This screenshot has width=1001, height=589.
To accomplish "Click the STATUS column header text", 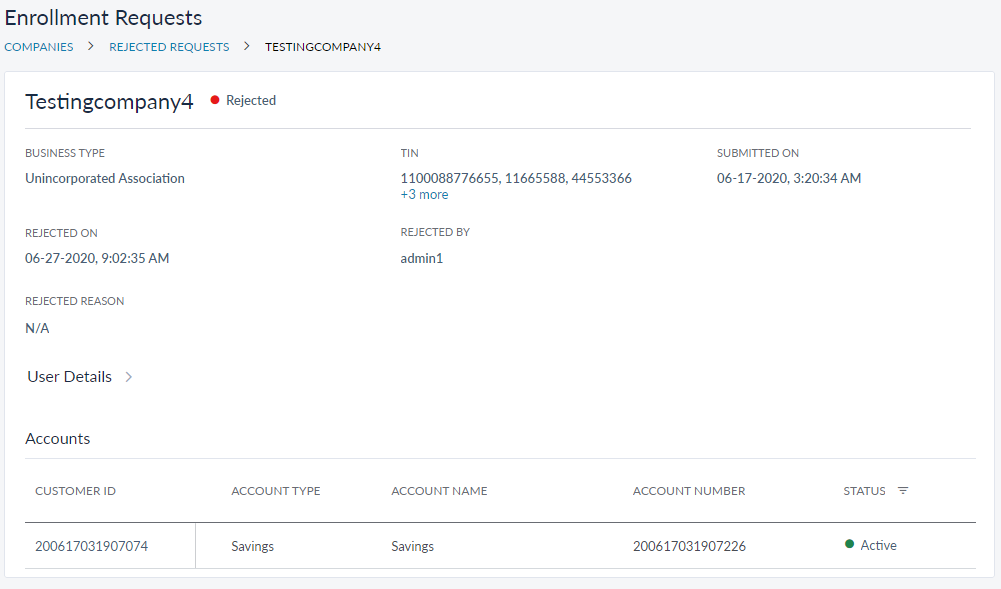I will coord(864,491).
